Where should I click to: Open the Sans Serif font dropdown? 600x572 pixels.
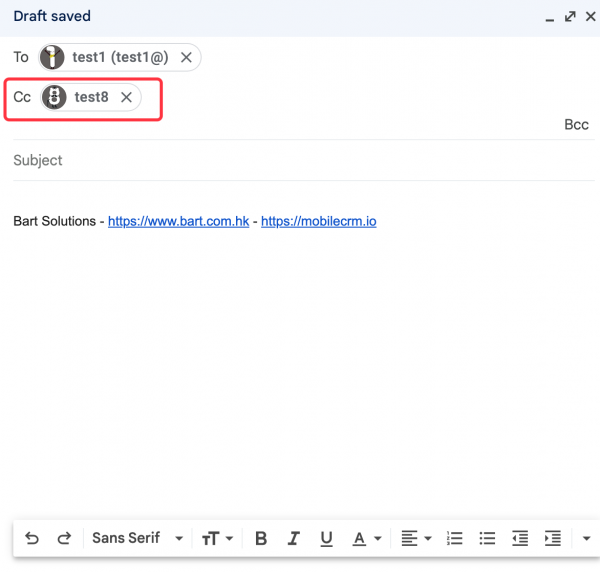(137, 538)
